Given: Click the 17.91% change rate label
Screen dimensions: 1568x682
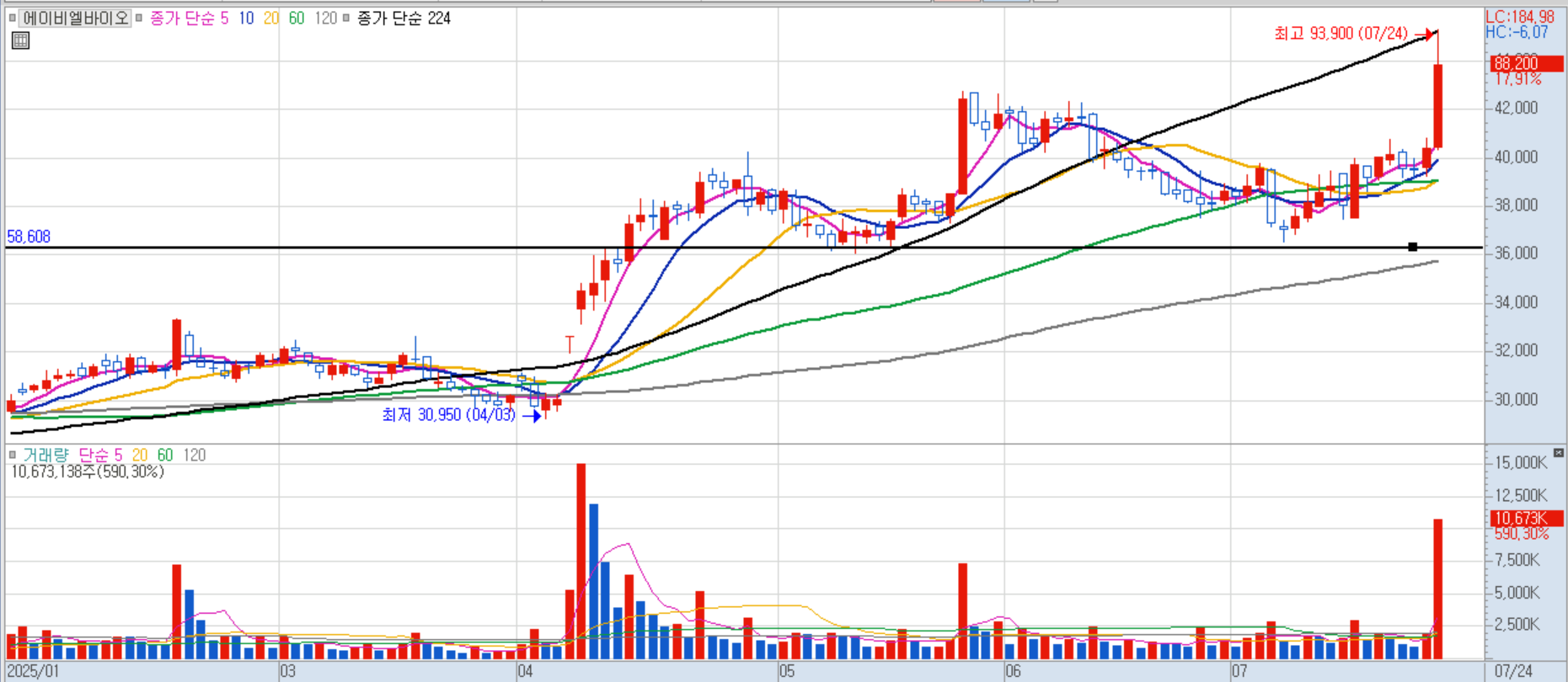Looking at the screenshot, I should tap(1518, 79).
